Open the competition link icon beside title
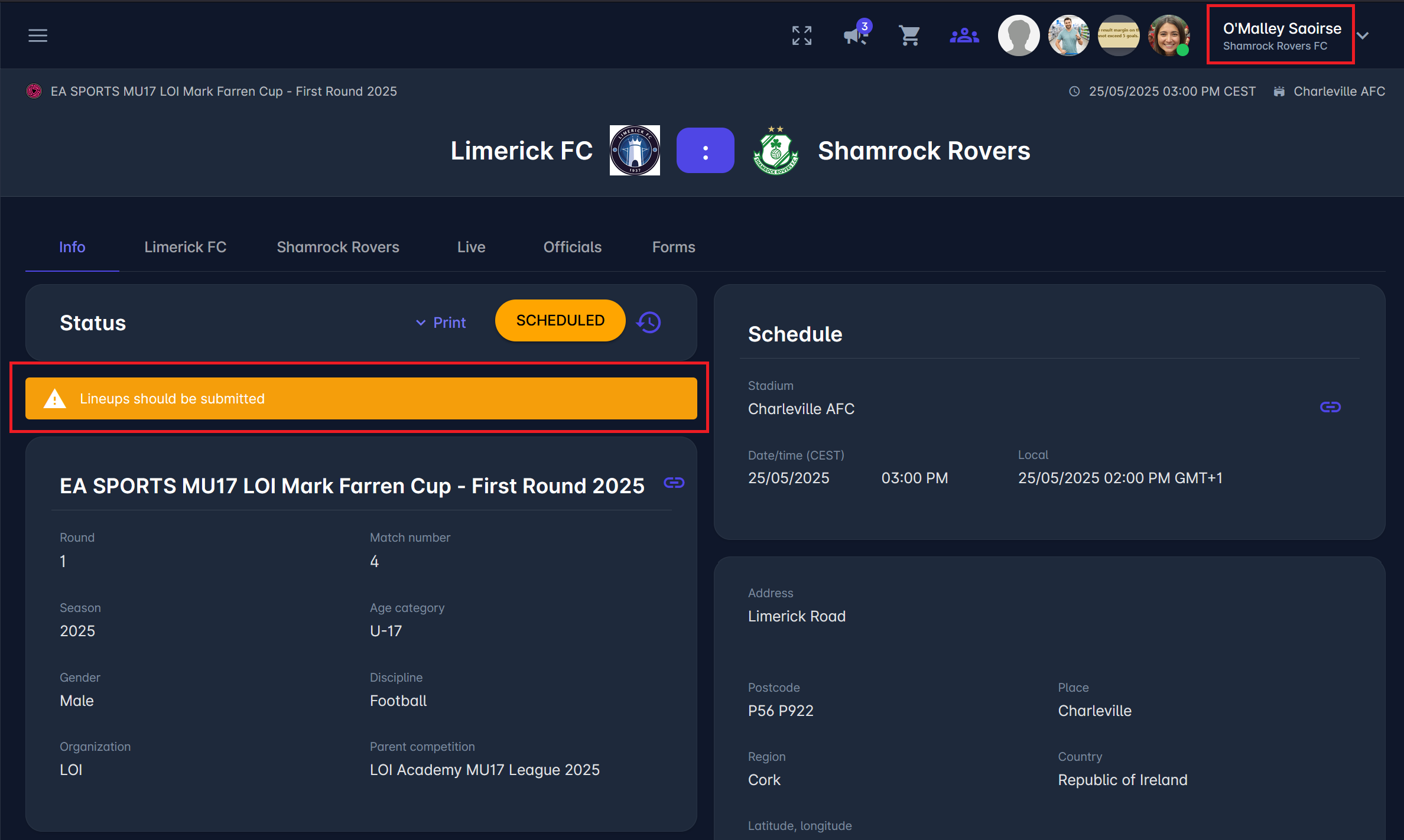 (674, 483)
